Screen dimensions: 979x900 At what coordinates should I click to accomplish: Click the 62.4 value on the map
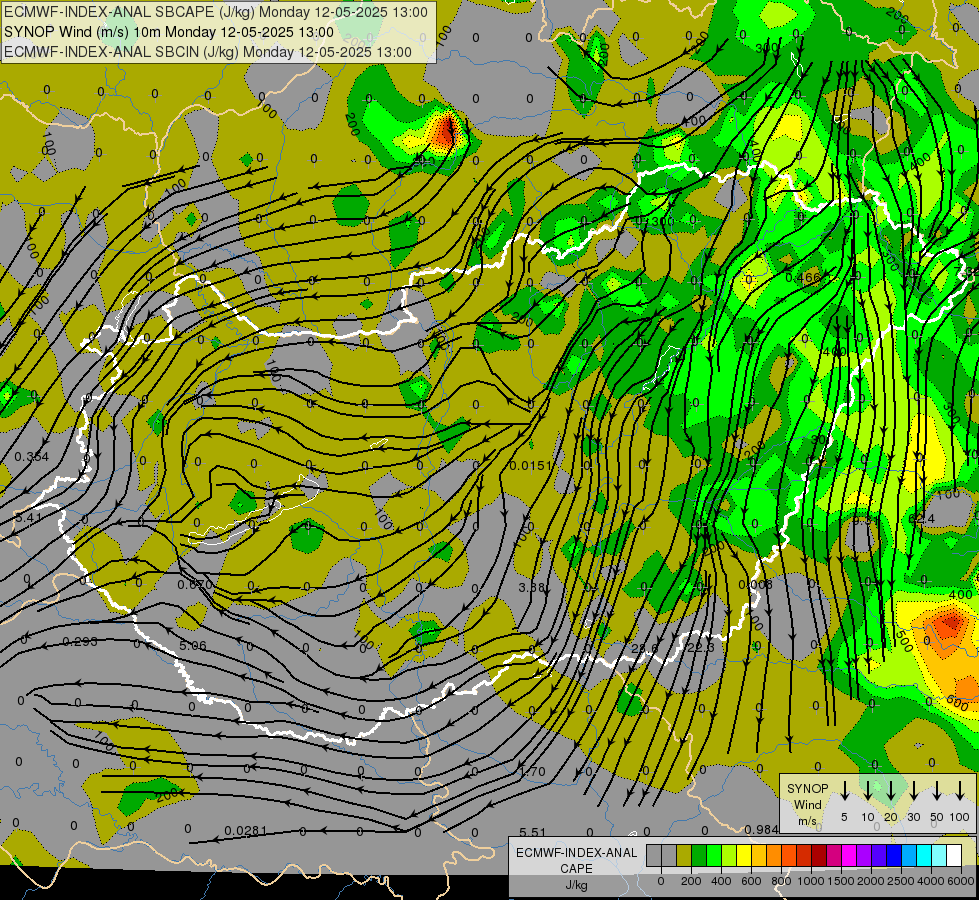[x=922, y=519]
